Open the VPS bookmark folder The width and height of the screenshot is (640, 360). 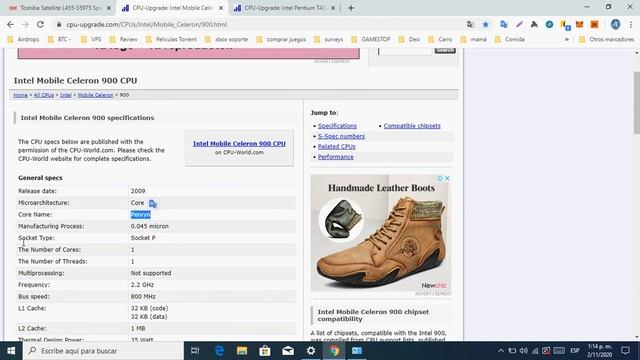click(91, 40)
